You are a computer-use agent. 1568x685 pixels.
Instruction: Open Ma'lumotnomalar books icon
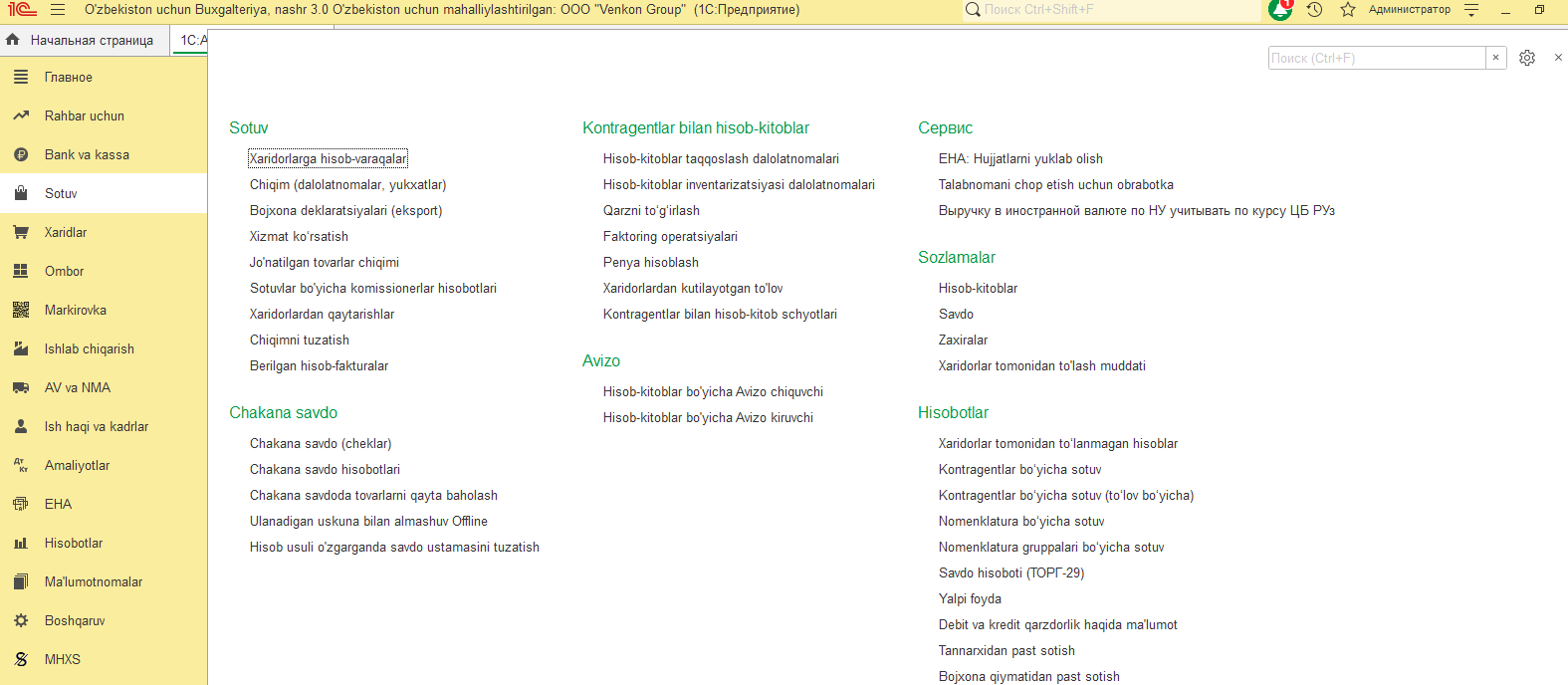[x=21, y=581]
